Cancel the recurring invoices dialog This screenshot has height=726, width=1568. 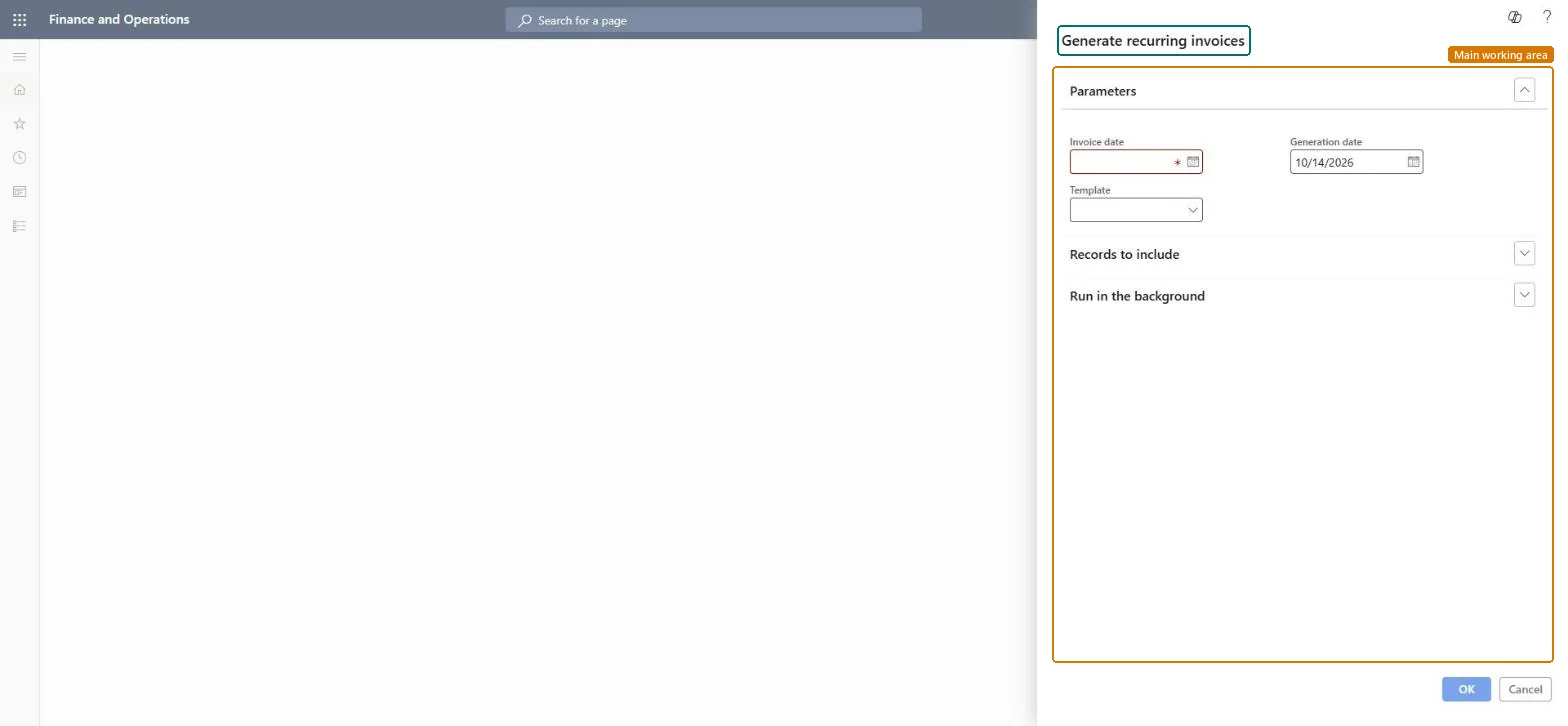[x=1525, y=689]
